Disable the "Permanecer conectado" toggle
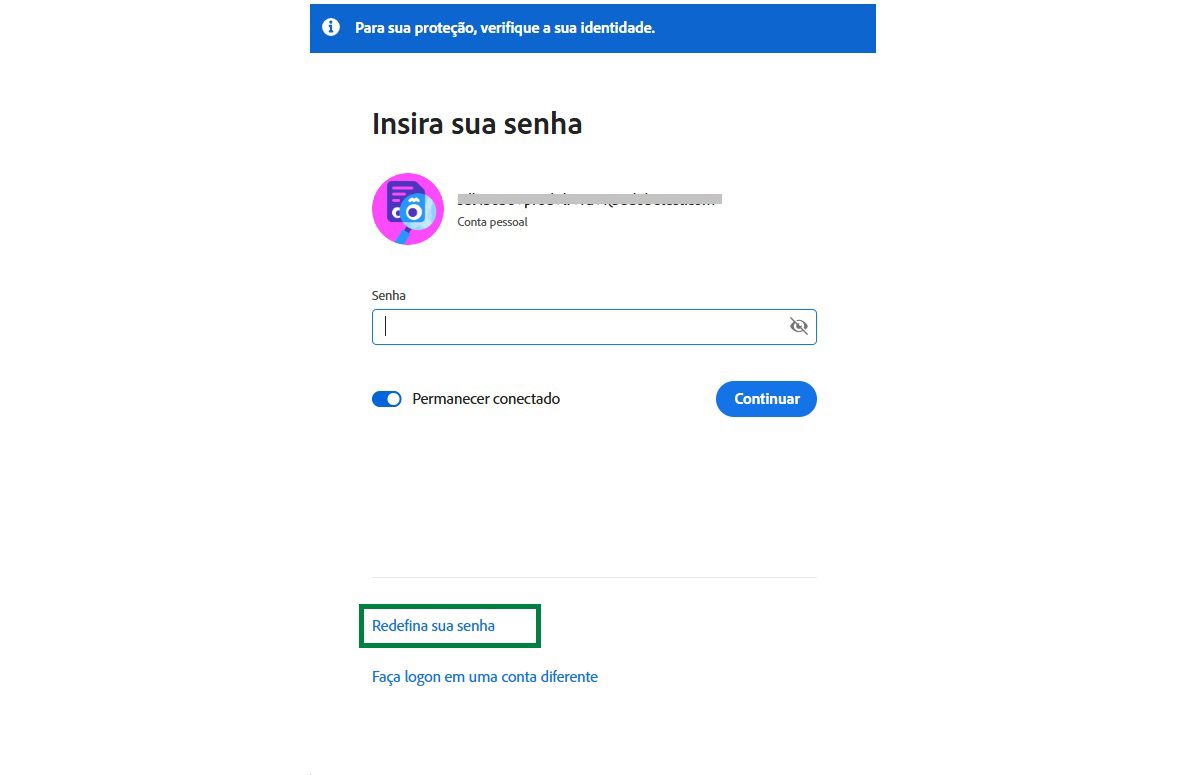 386,399
